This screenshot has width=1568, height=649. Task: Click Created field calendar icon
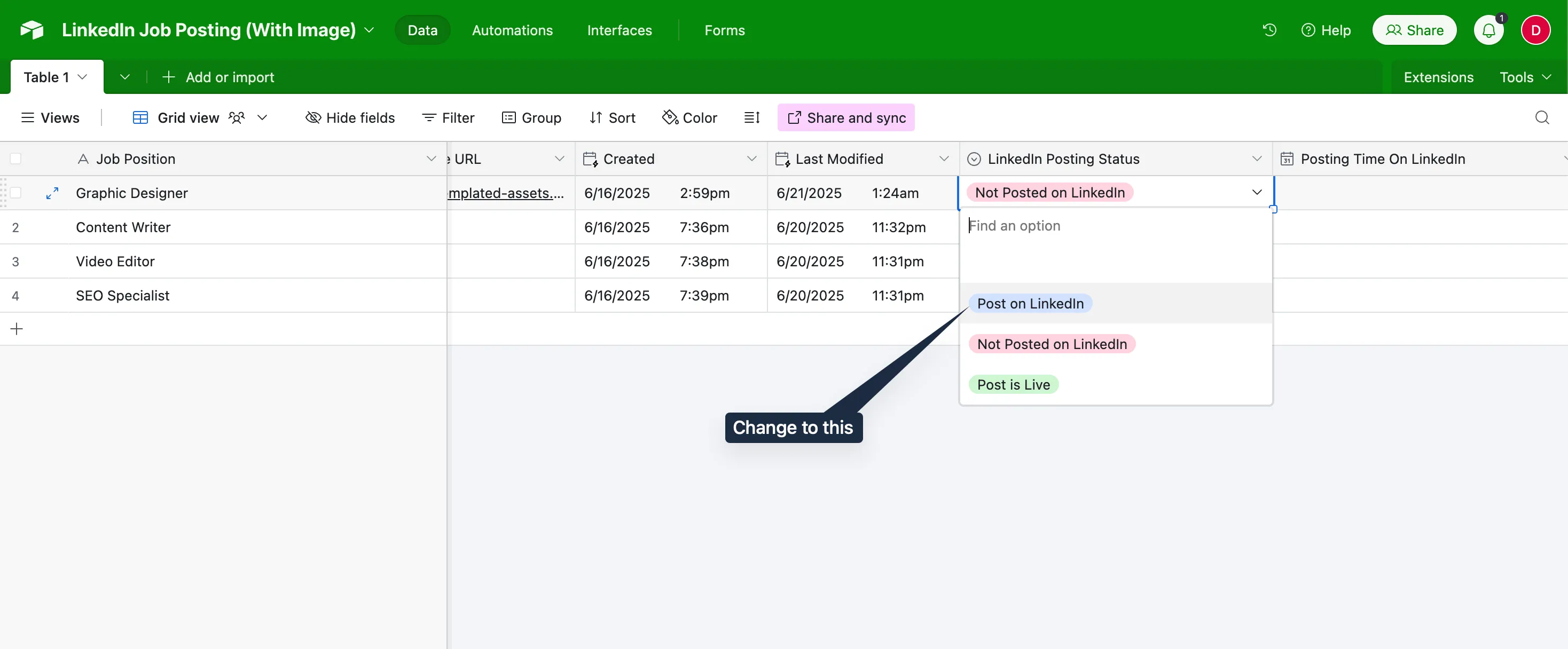591,160
